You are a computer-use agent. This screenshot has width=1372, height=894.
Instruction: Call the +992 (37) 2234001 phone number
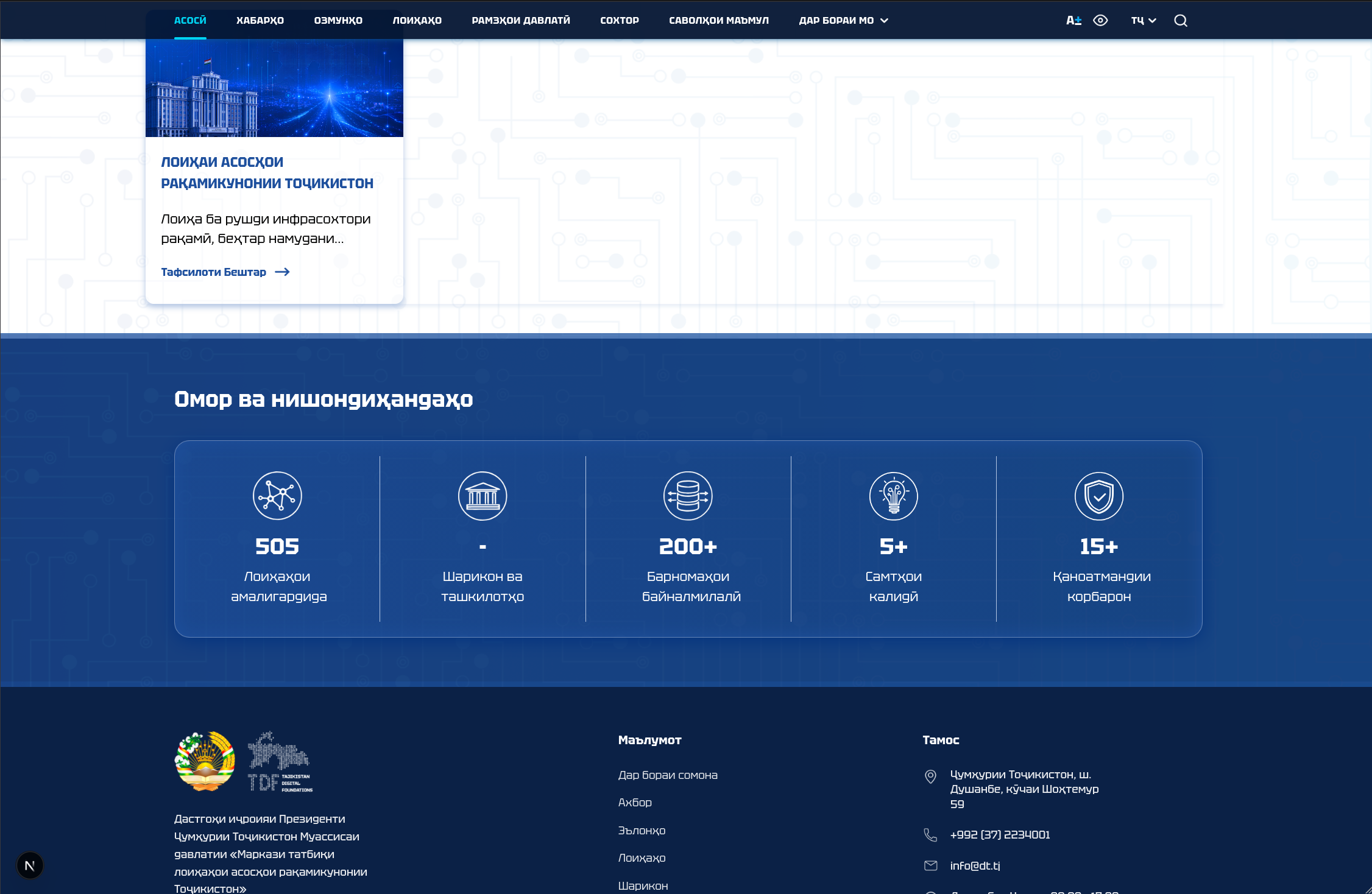(1000, 835)
